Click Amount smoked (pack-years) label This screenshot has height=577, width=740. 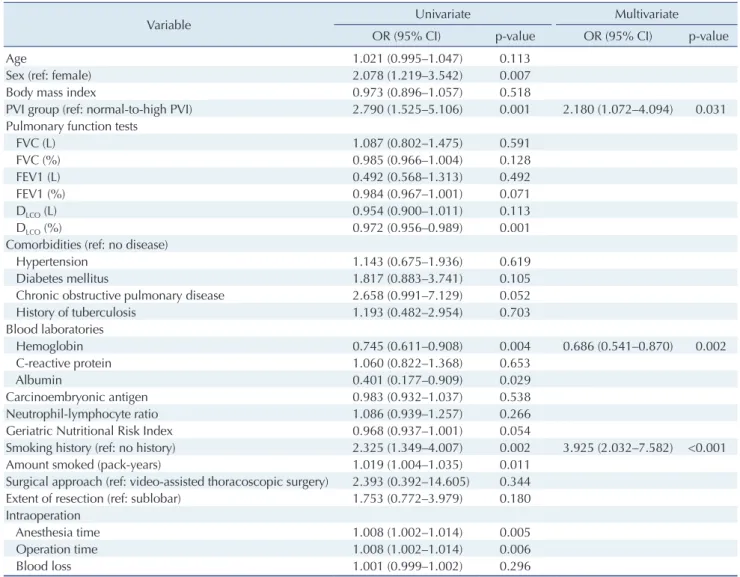pyautogui.click(x=84, y=465)
